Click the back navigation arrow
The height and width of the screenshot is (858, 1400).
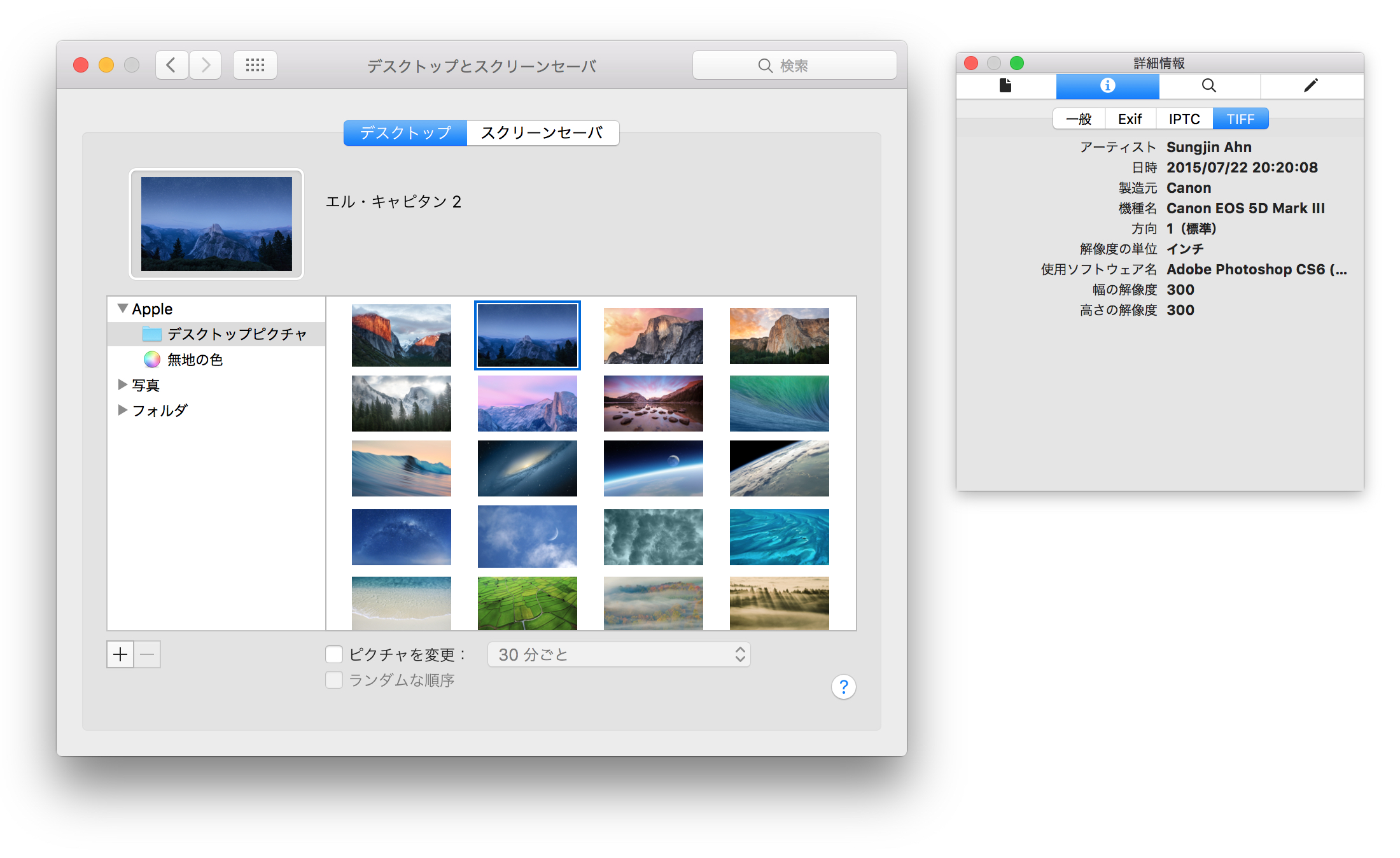171,65
